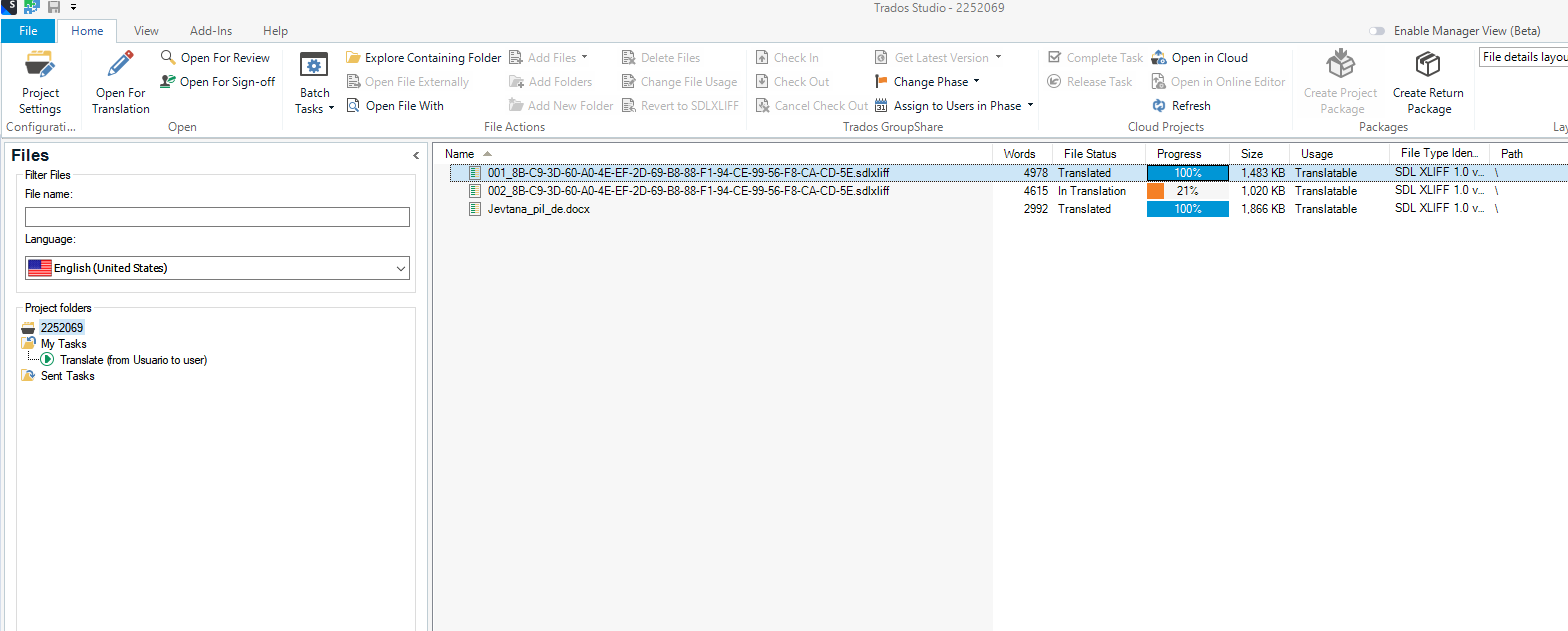Click Open File Externally

coord(408,82)
